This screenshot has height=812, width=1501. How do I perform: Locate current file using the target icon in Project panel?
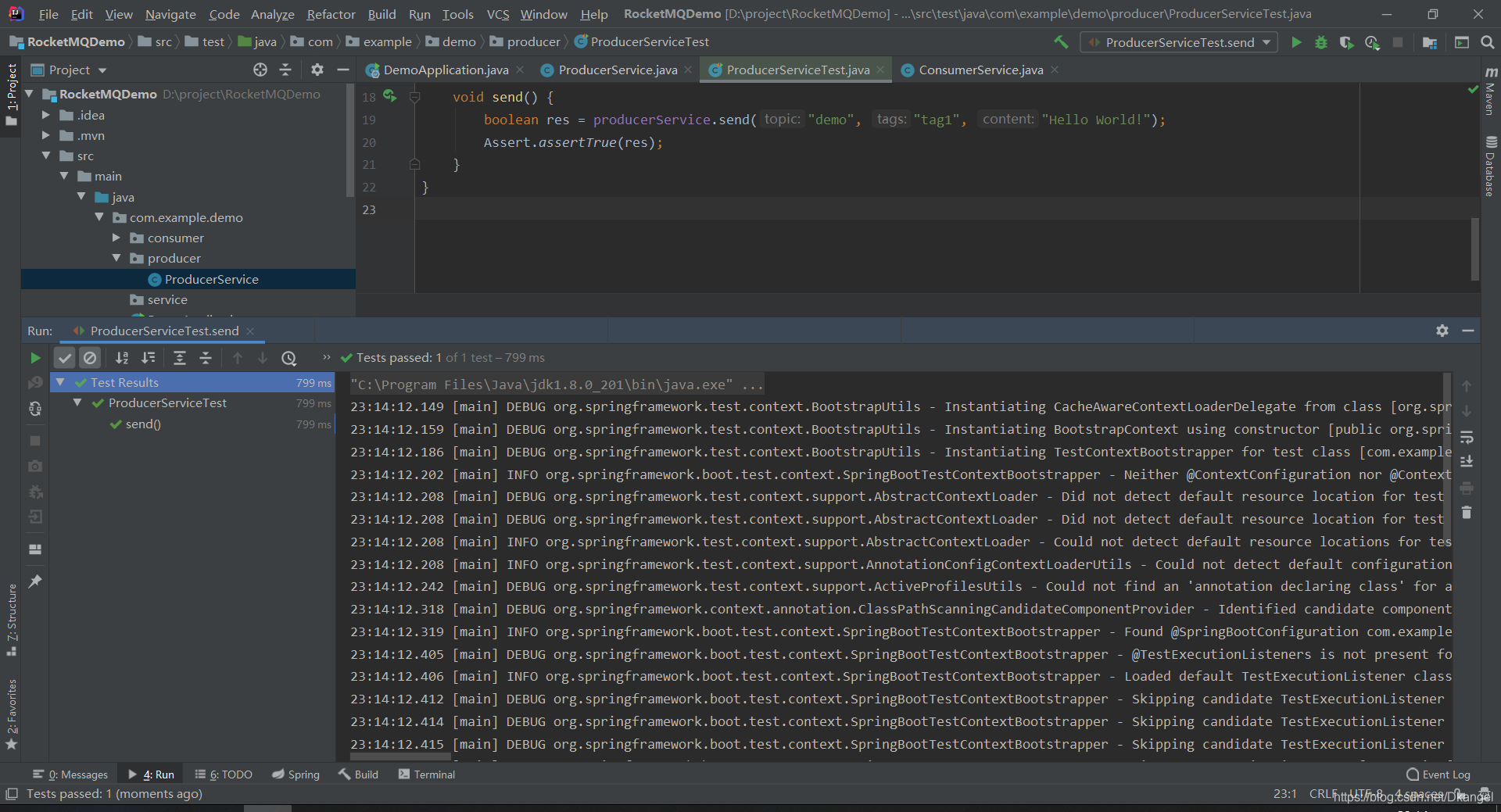[x=260, y=70]
